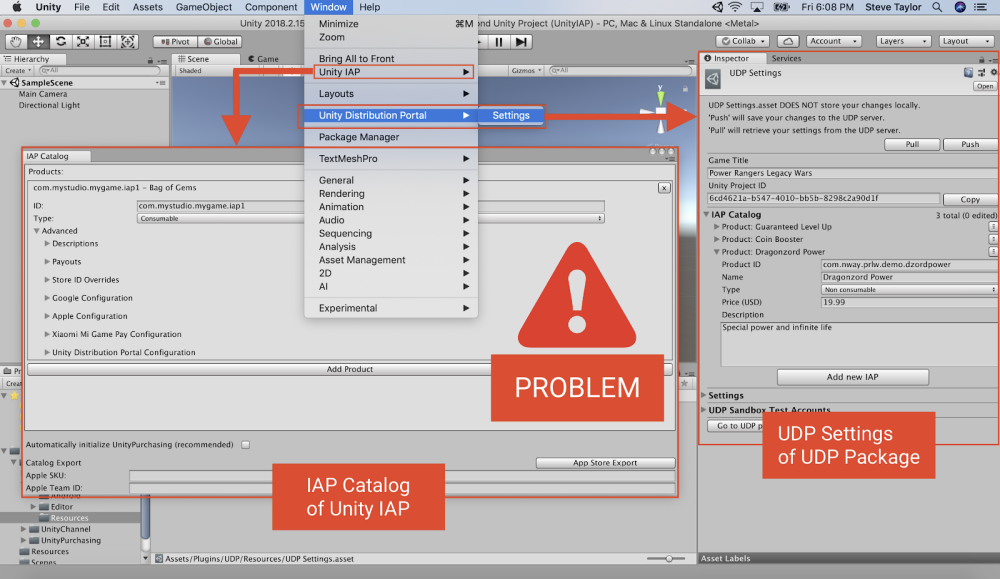Open the UDP Settings gear menu
The height and width of the screenshot is (579, 1000).
tap(994, 73)
